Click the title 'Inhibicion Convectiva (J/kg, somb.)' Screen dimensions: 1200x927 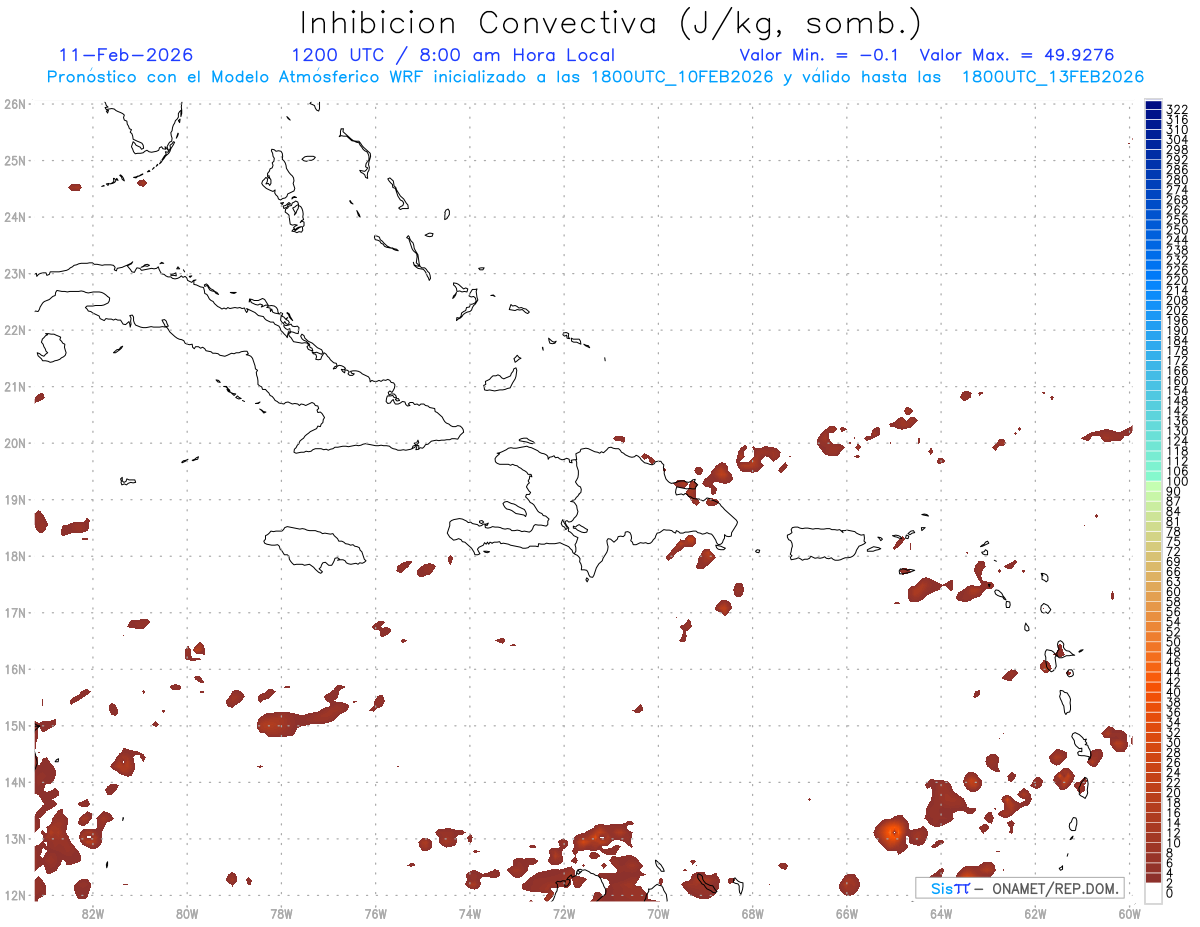click(x=611, y=24)
